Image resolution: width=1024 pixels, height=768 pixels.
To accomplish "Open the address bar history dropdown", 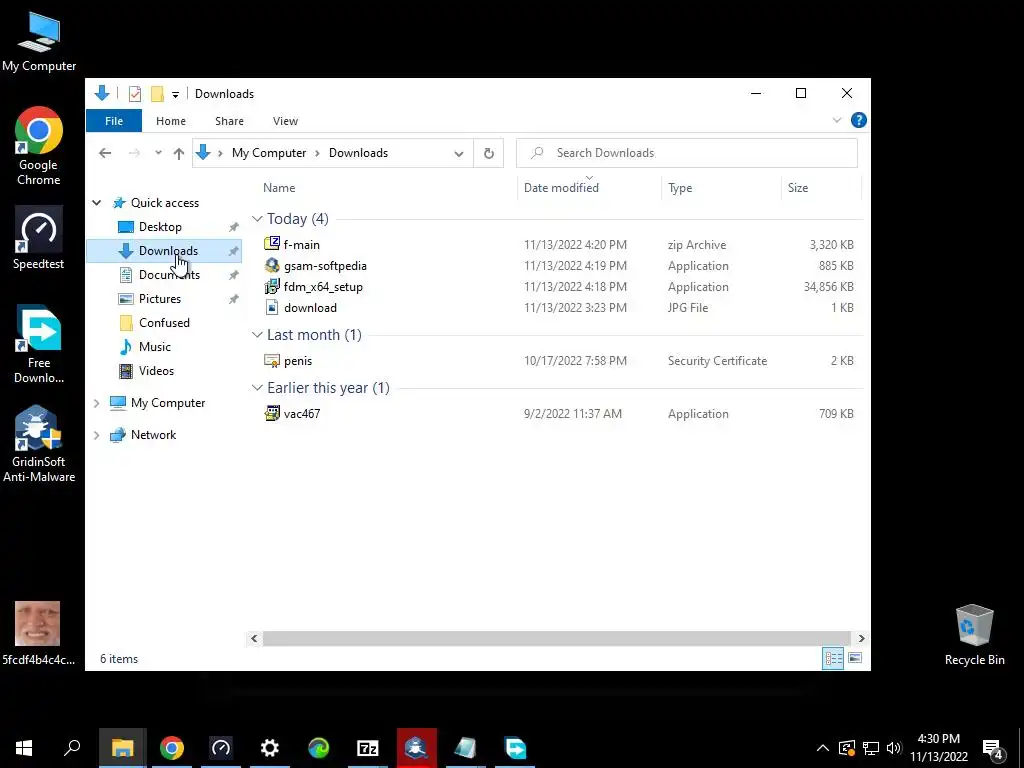I will 458,153.
